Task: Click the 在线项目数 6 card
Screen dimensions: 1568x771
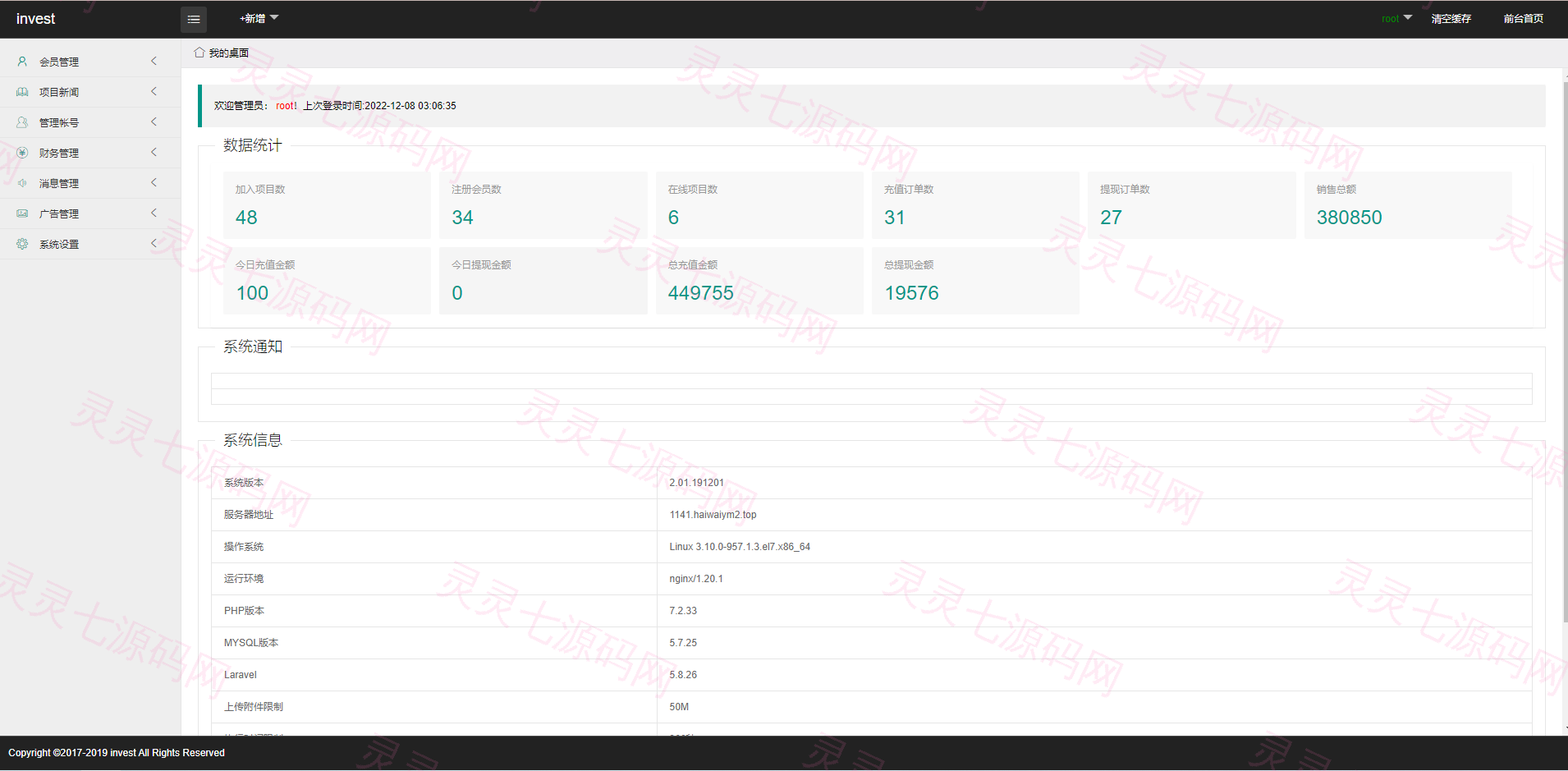Action: point(759,205)
